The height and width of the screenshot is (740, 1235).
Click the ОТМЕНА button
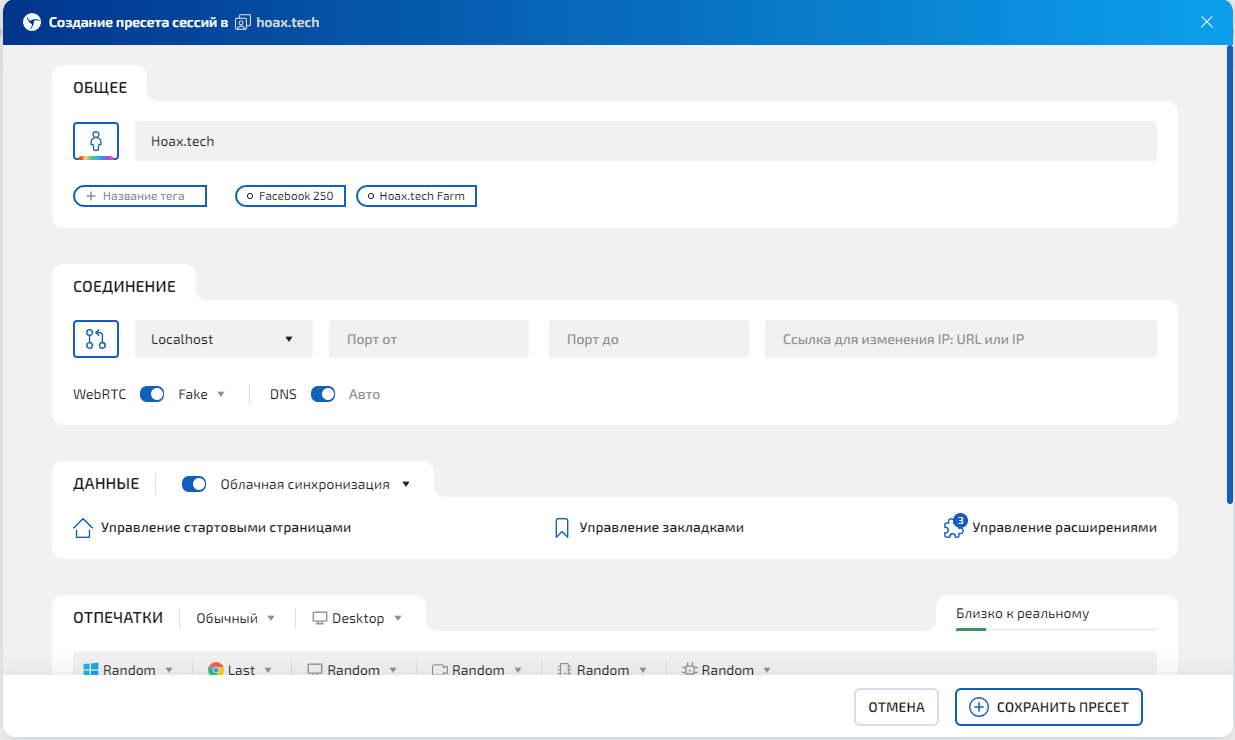pyautogui.click(x=895, y=706)
